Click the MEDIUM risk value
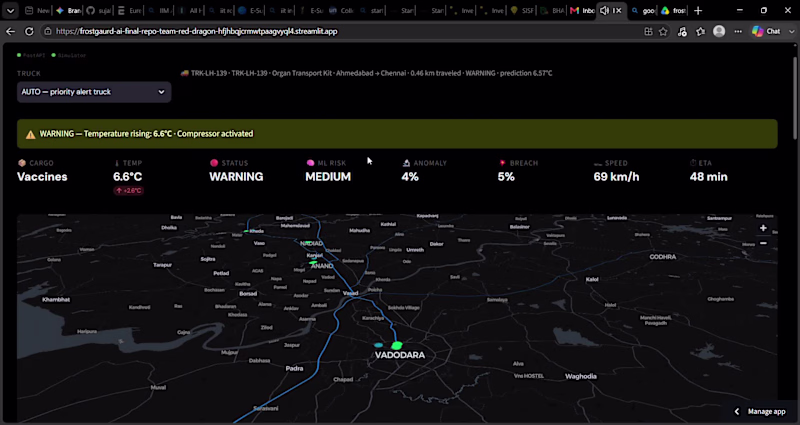This screenshot has width=800, height=425. coord(328,177)
